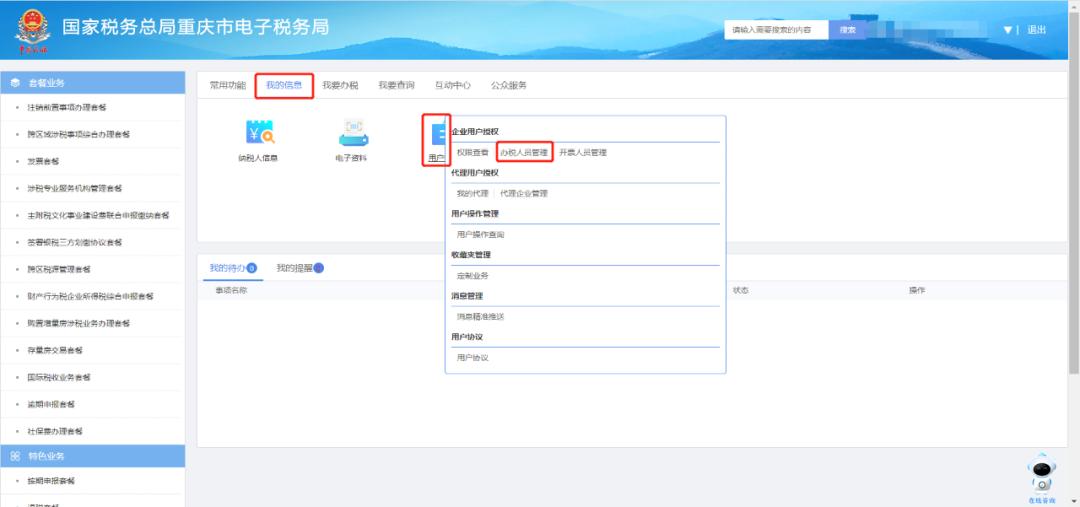Image resolution: width=1080 pixels, height=507 pixels.
Task: Open the 在线咨询 robot assistant icon
Action: tap(1042, 474)
